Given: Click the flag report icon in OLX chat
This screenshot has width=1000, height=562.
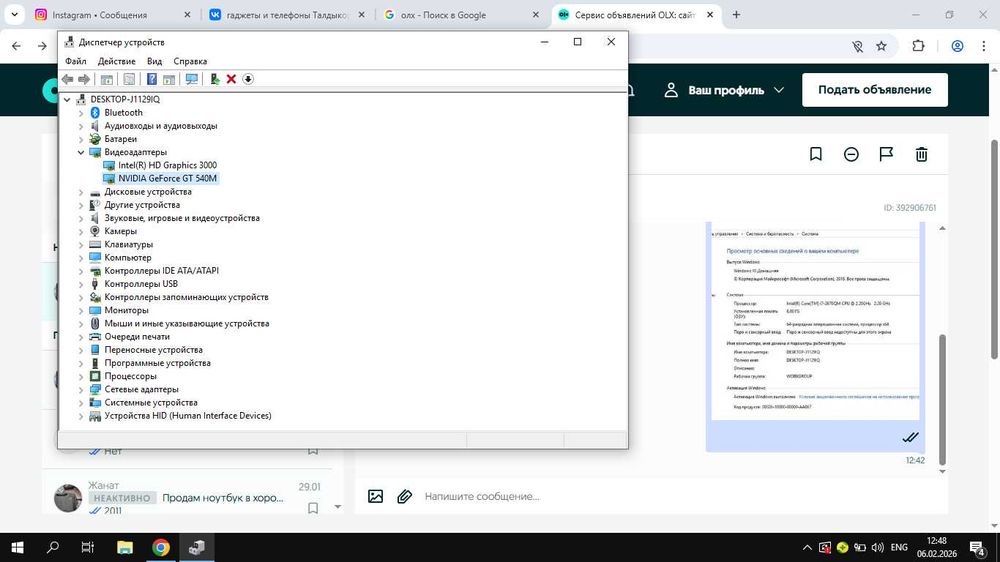Looking at the screenshot, I should click(x=886, y=154).
